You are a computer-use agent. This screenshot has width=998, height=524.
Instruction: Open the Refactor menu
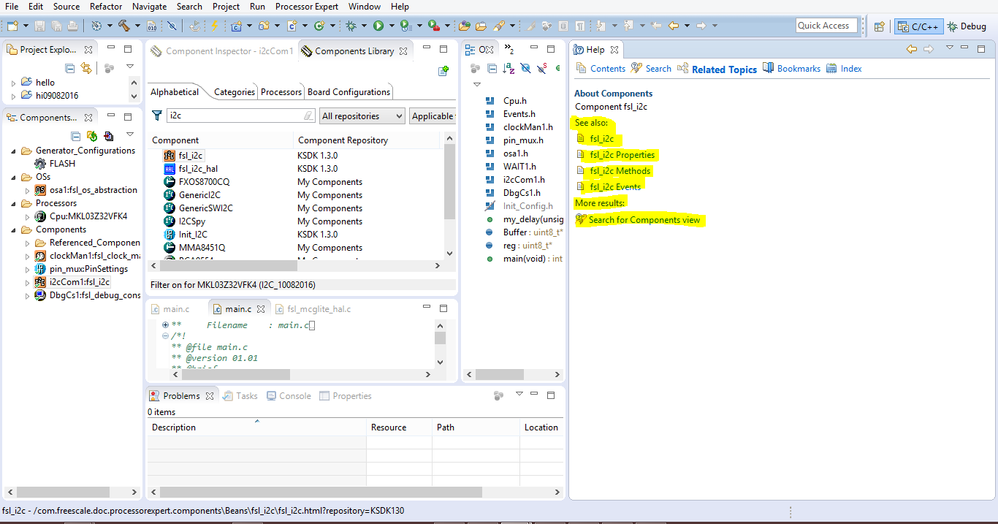tap(106, 6)
